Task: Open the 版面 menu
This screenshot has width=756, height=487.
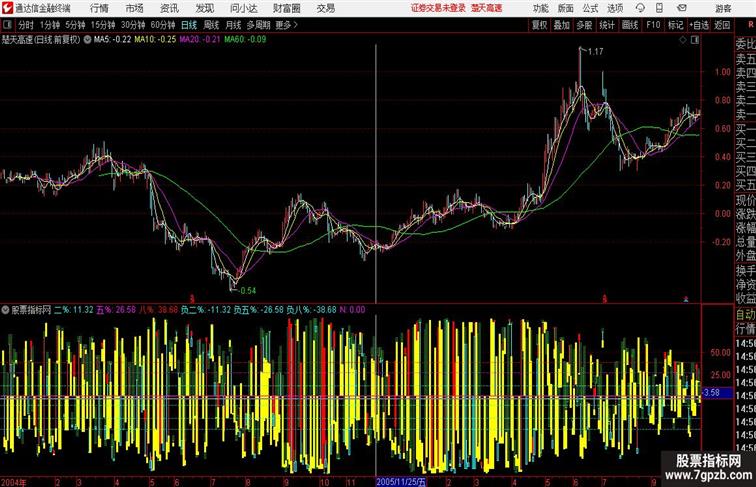Action: click(566, 8)
